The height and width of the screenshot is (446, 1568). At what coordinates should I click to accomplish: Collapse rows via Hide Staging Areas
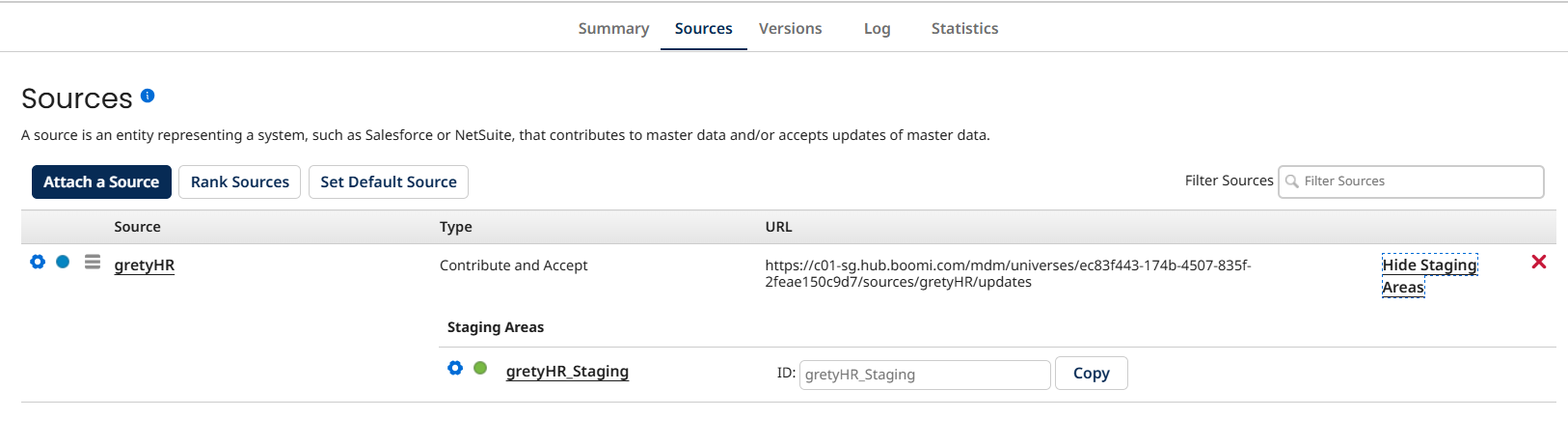(x=1428, y=275)
